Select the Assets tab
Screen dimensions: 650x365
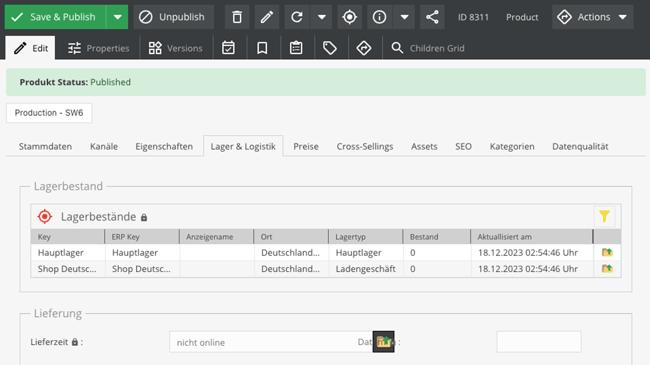tap(424, 146)
